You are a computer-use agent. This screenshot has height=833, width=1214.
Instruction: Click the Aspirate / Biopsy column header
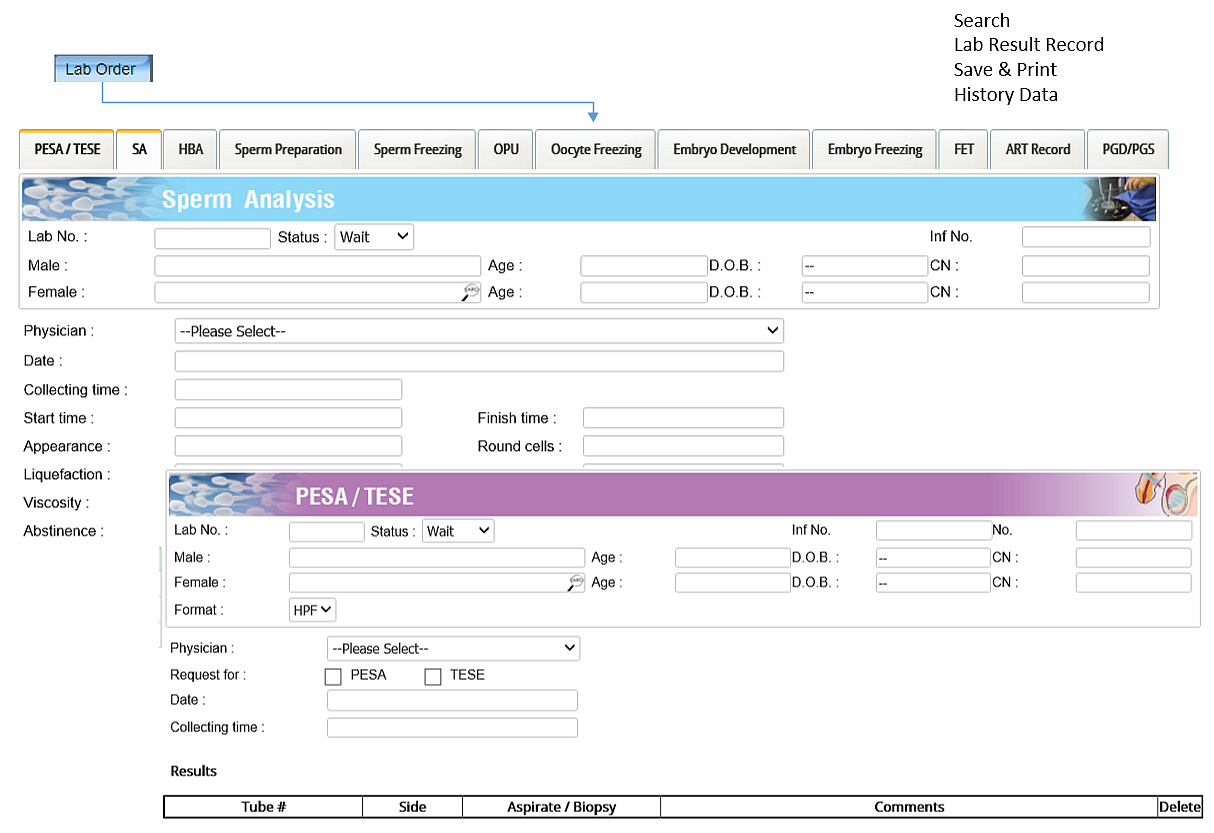(561, 807)
